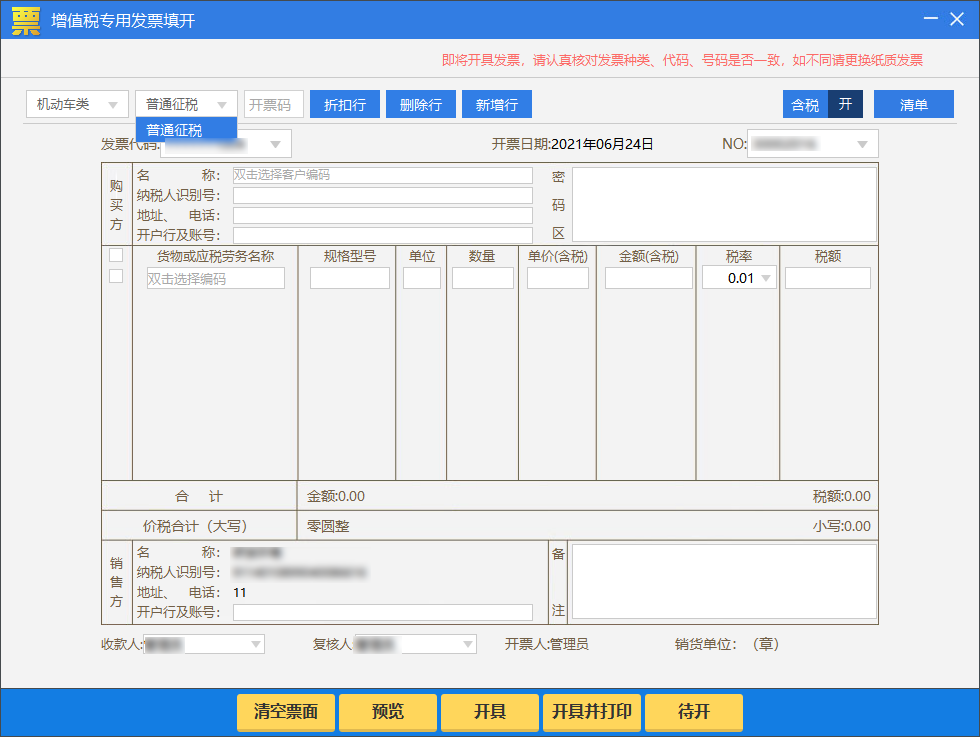Open the 发票代码 dropdown arrow
The width and height of the screenshot is (980, 737).
(275, 144)
